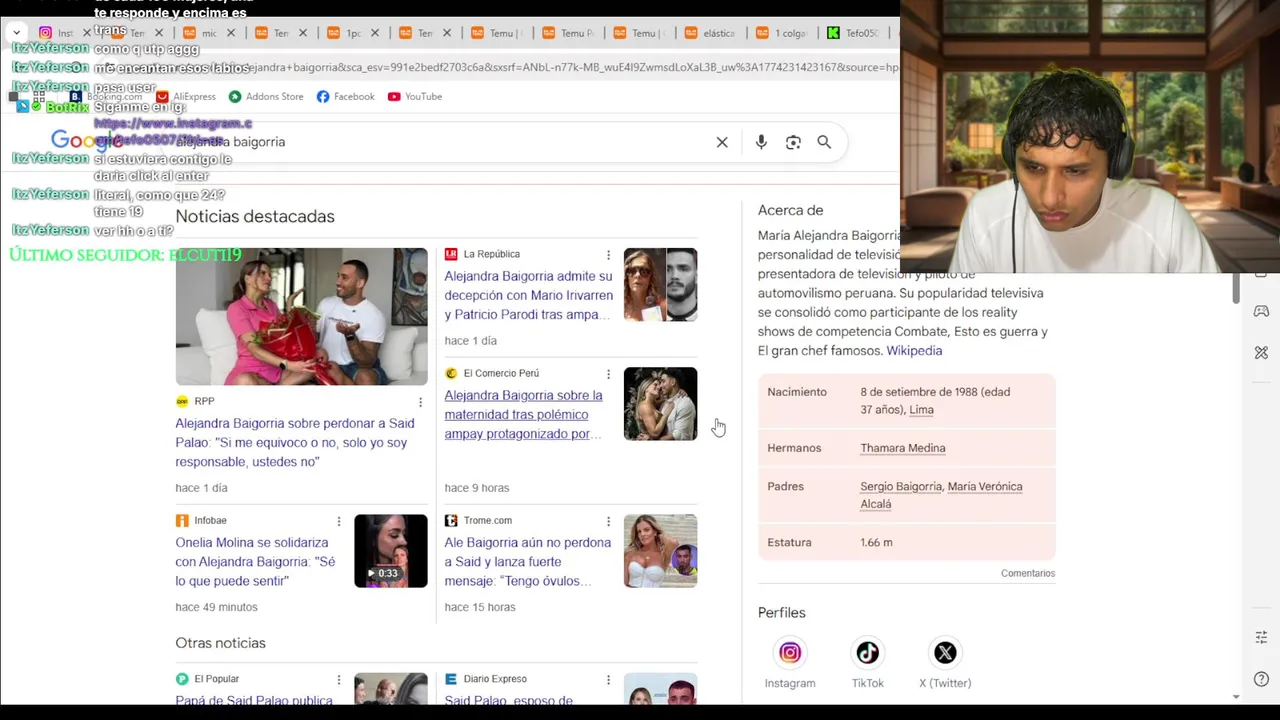Open options menu for Trome.com article
This screenshot has width=1280, height=720.
coord(608,521)
